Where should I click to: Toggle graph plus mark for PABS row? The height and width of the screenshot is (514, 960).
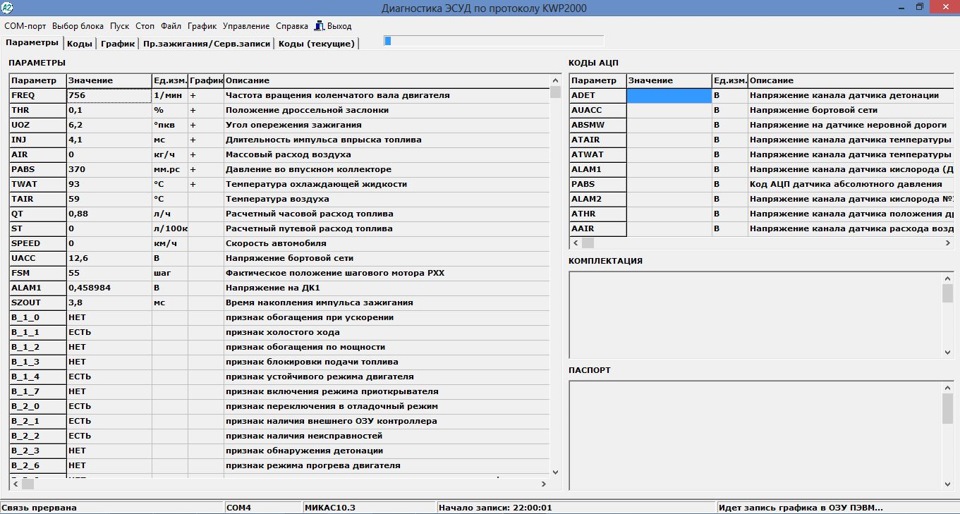pyautogui.click(x=206, y=169)
